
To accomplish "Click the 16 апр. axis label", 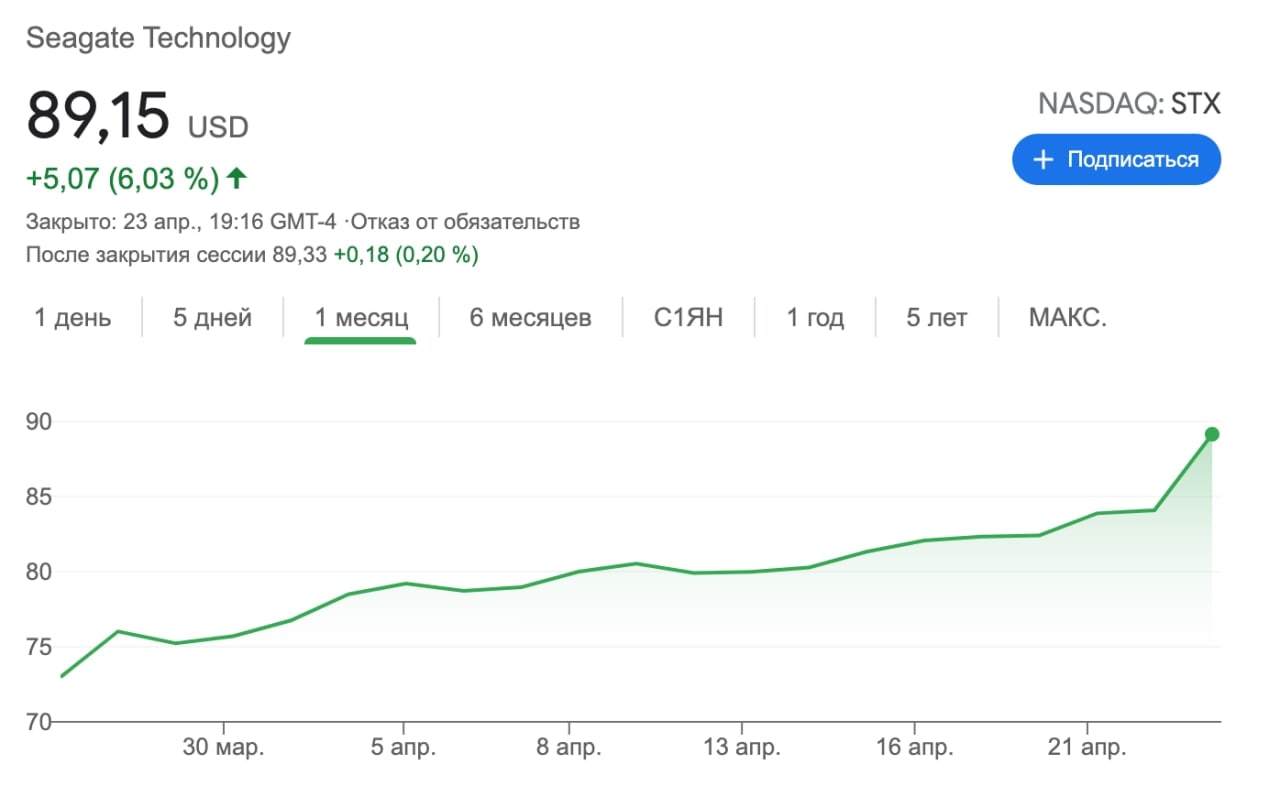I will (x=913, y=747).
